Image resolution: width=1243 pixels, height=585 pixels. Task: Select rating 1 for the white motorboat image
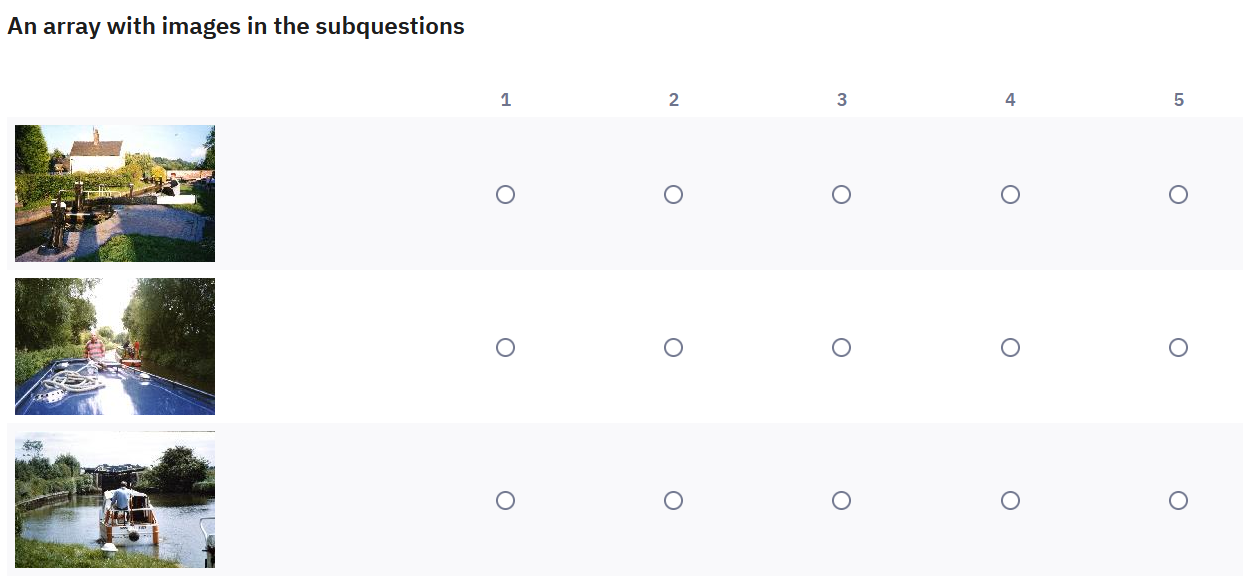(x=505, y=500)
